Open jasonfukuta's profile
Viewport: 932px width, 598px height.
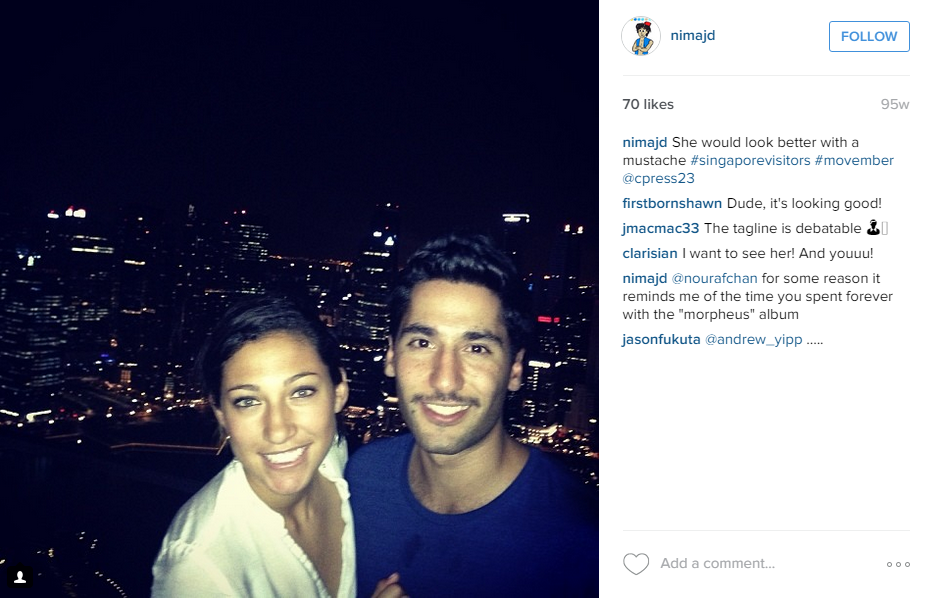tap(661, 339)
